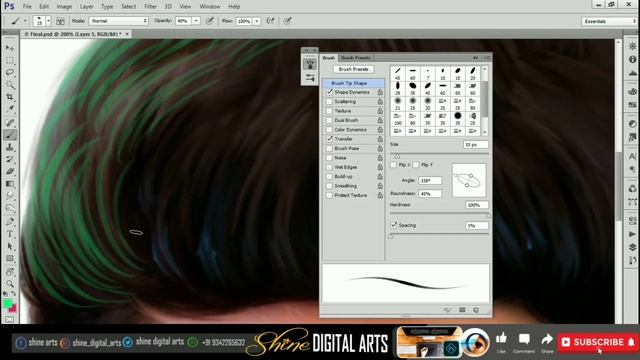Select the Clone Stamp tool
This screenshot has height=360, width=640.
point(10,147)
